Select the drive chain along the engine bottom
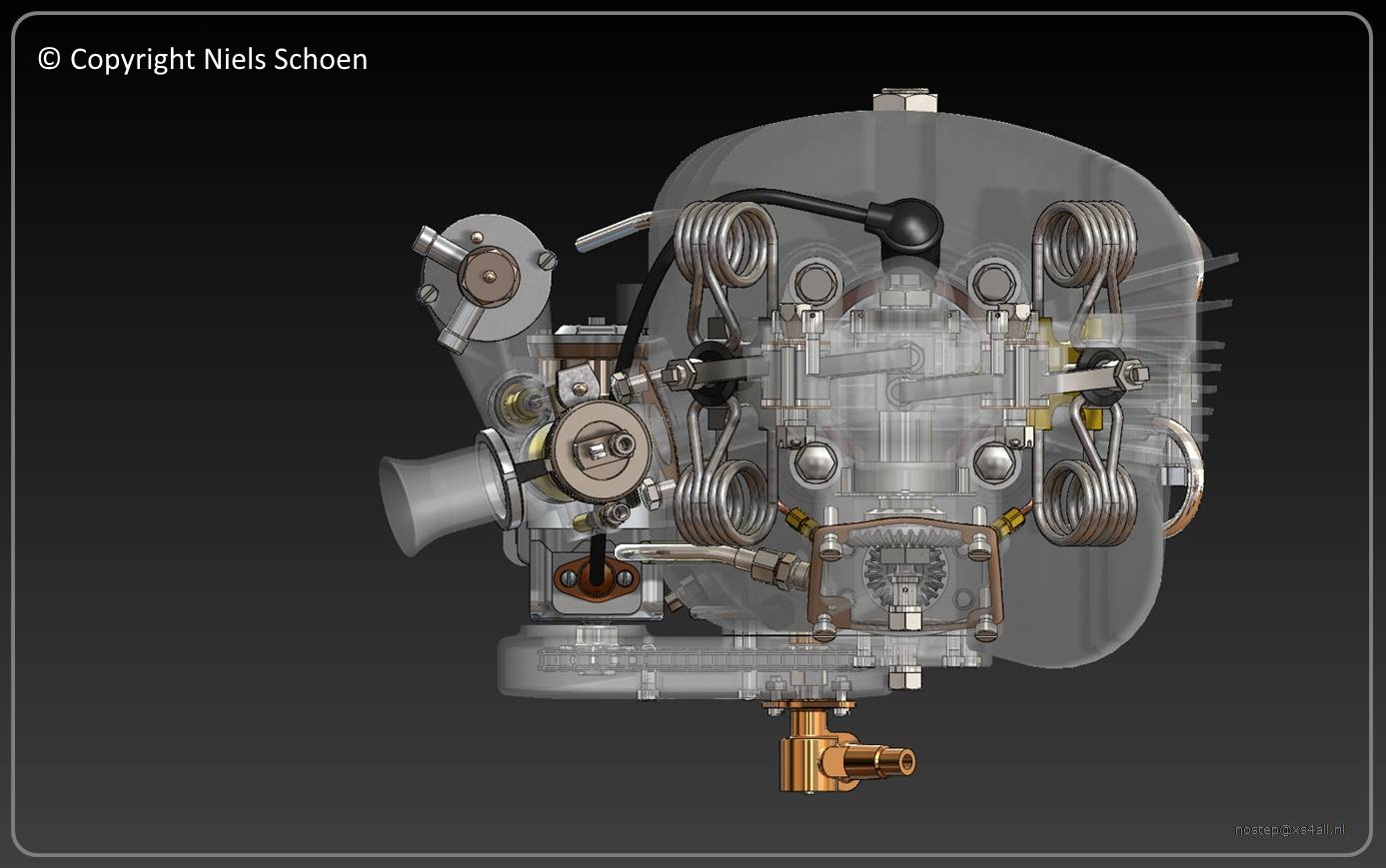The height and width of the screenshot is (868, 1386). coord(703,659)
